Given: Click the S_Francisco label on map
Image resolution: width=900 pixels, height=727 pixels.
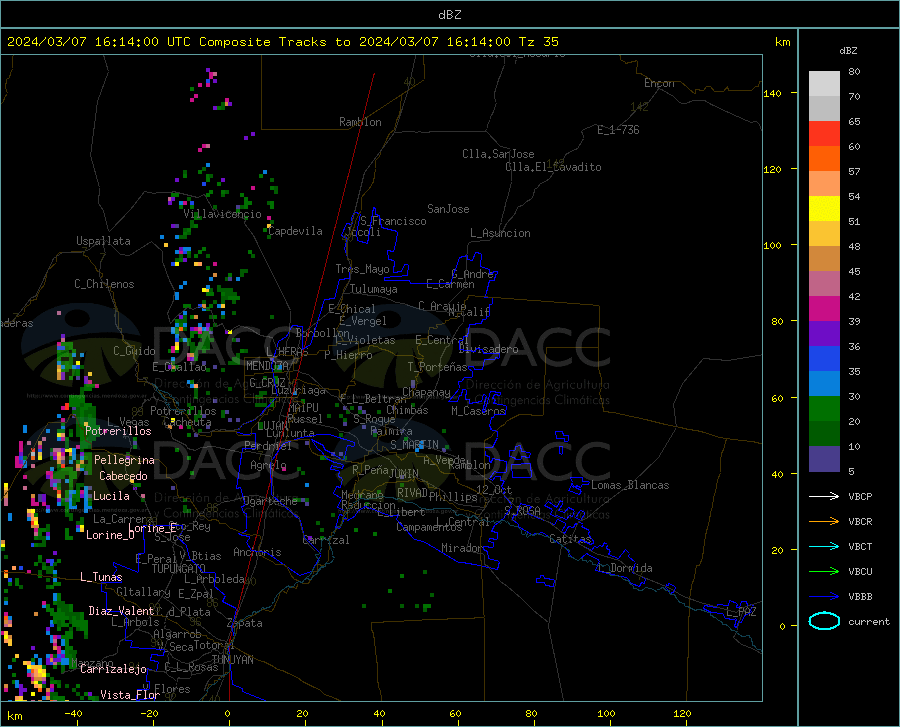Looking at the screenshot, I should pos(393,221).
